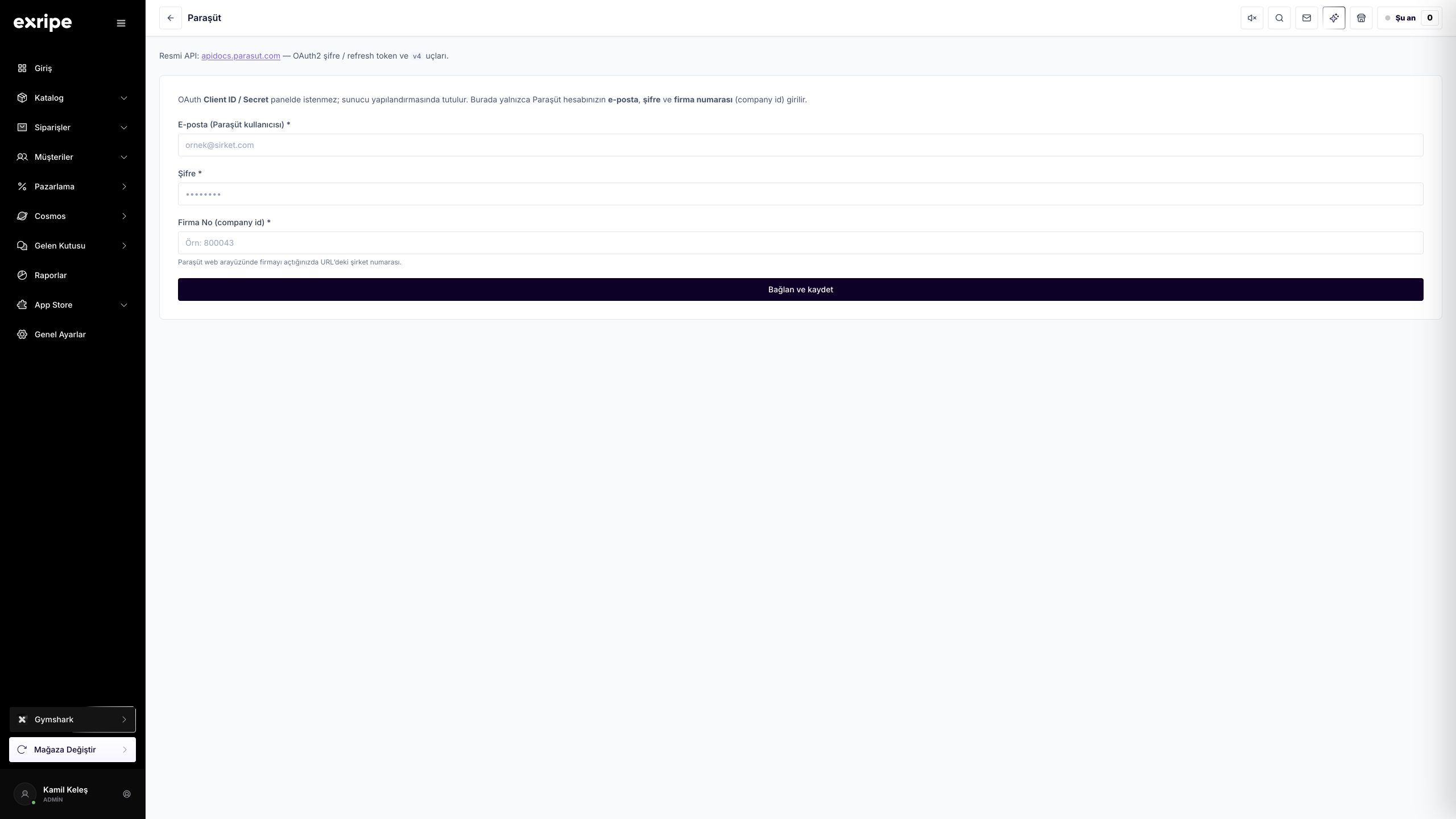The width and height of the screenshot is (1456, 819).
Task: Click the Pazarlama percent icon
Action: 22,187
